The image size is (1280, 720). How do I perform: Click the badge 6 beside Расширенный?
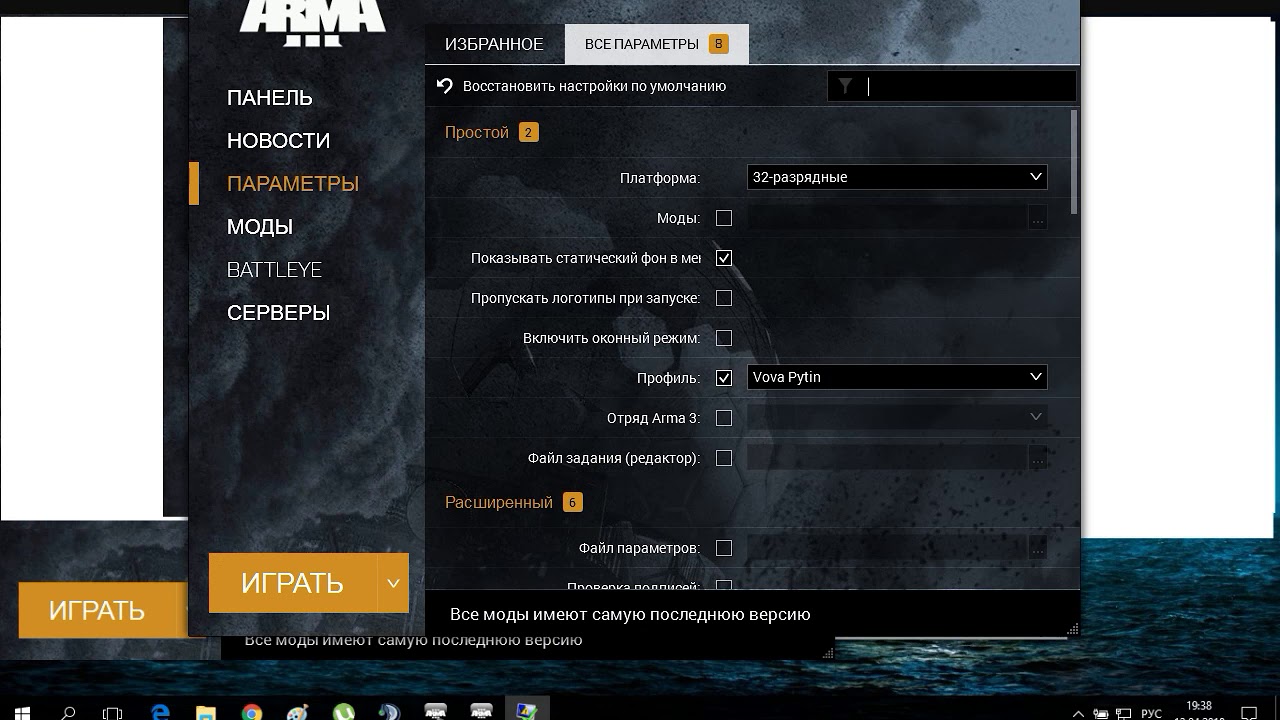tap(572, 502)
